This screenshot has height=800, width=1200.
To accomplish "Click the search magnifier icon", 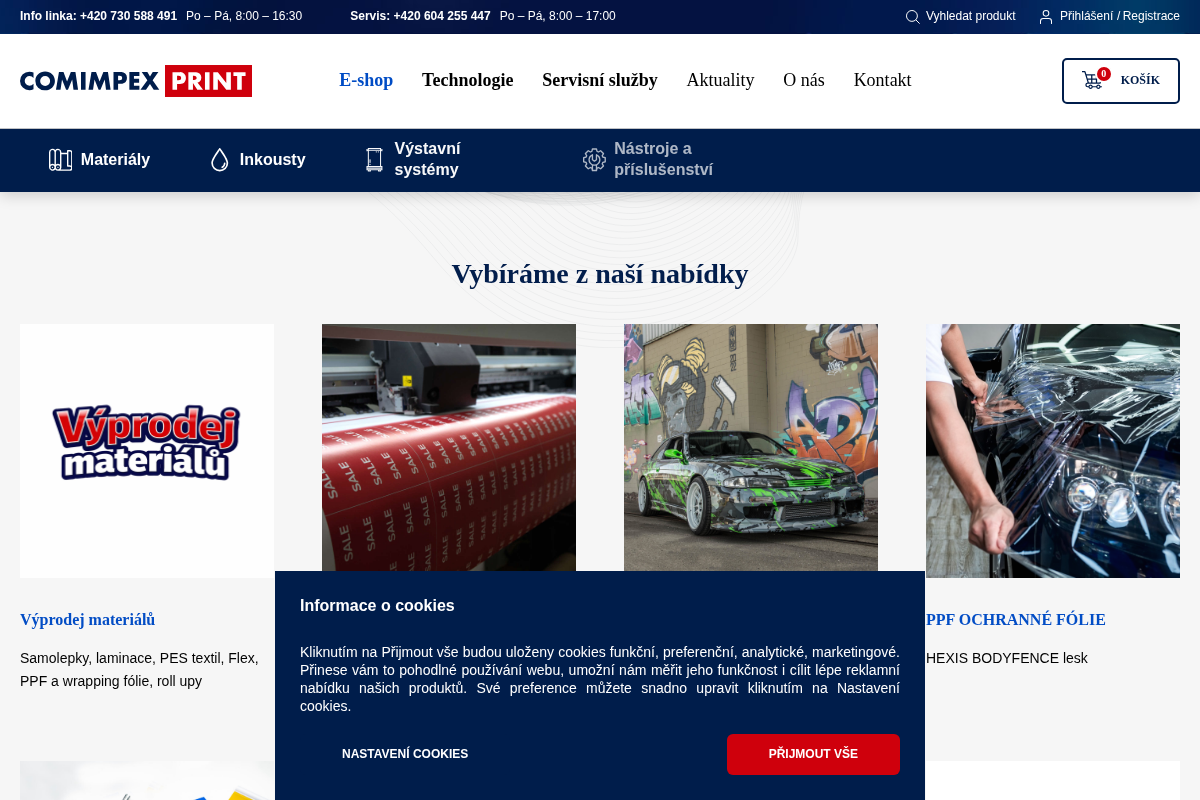I will point(912,17).
